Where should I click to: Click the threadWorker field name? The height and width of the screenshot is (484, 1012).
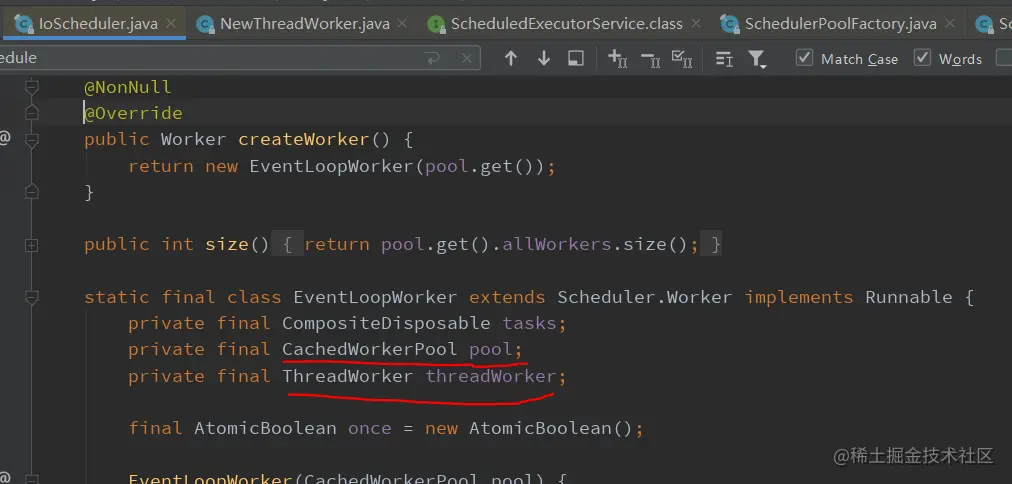click(490, 376)
